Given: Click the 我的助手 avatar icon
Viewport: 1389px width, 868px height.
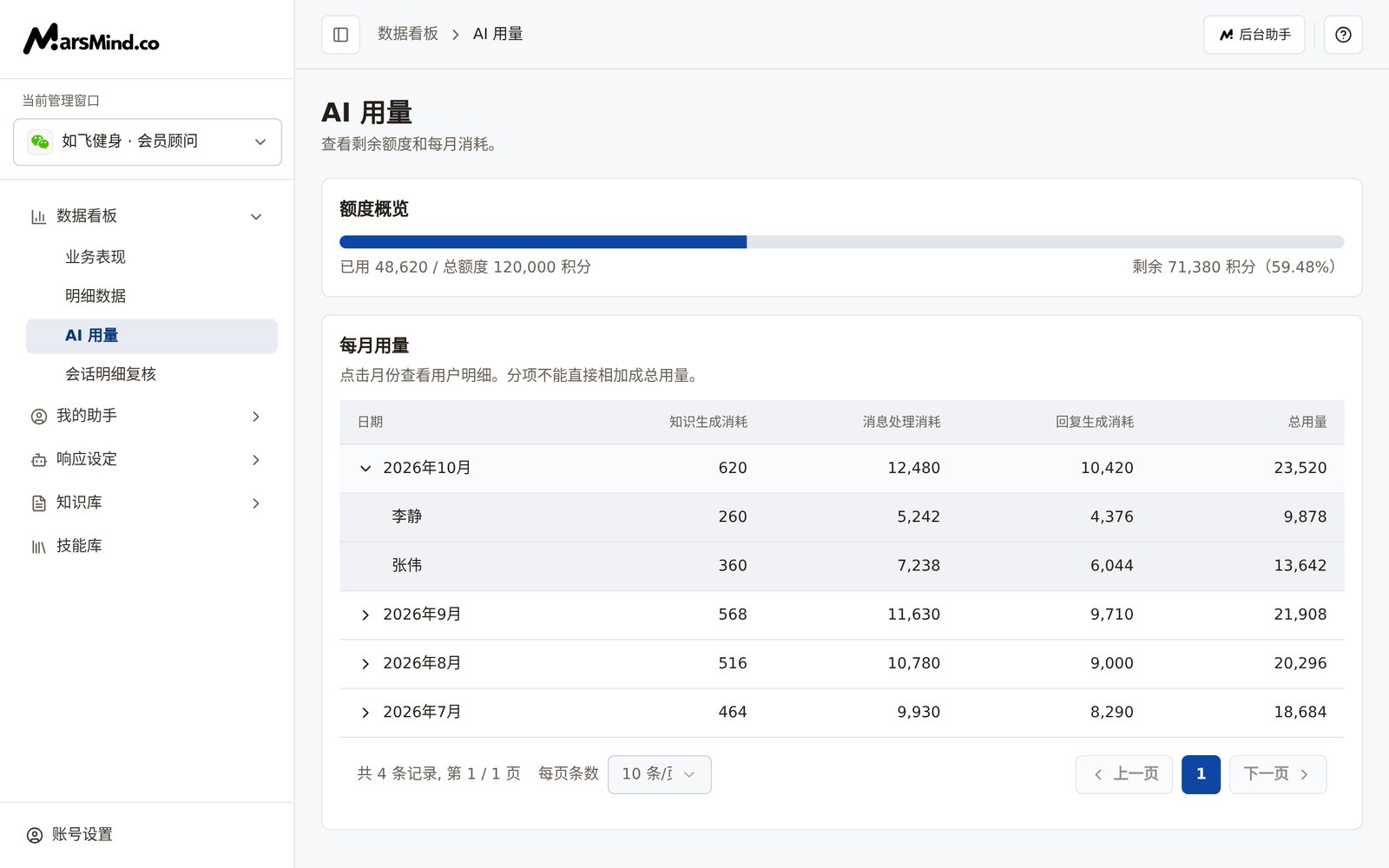Looking at the screenshot, I should (39, 417).
